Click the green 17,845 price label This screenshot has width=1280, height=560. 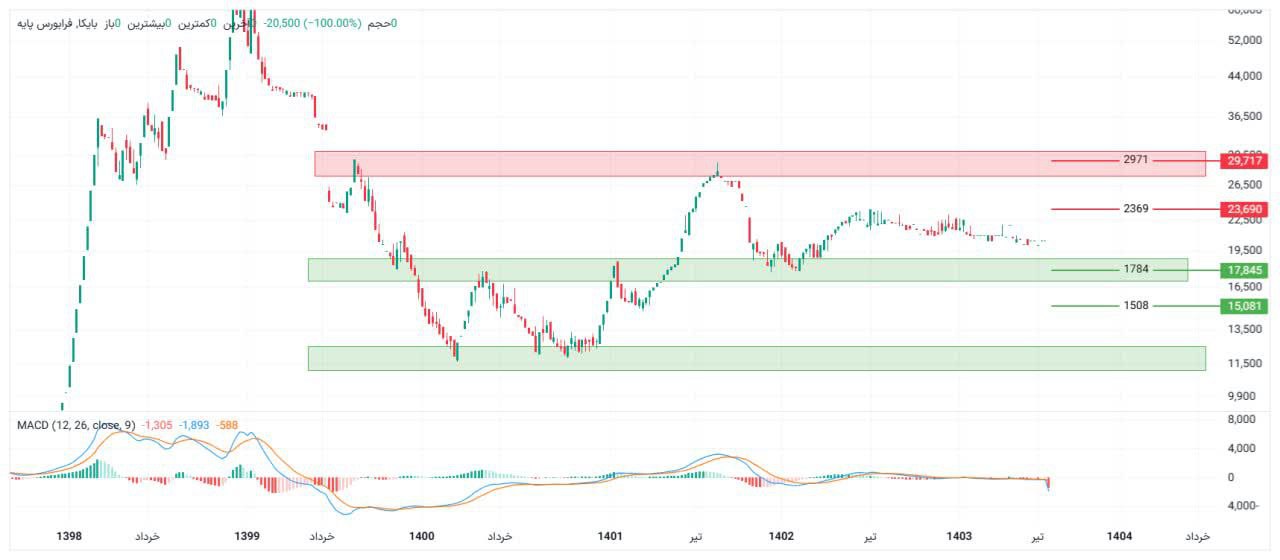[1243, 270]
